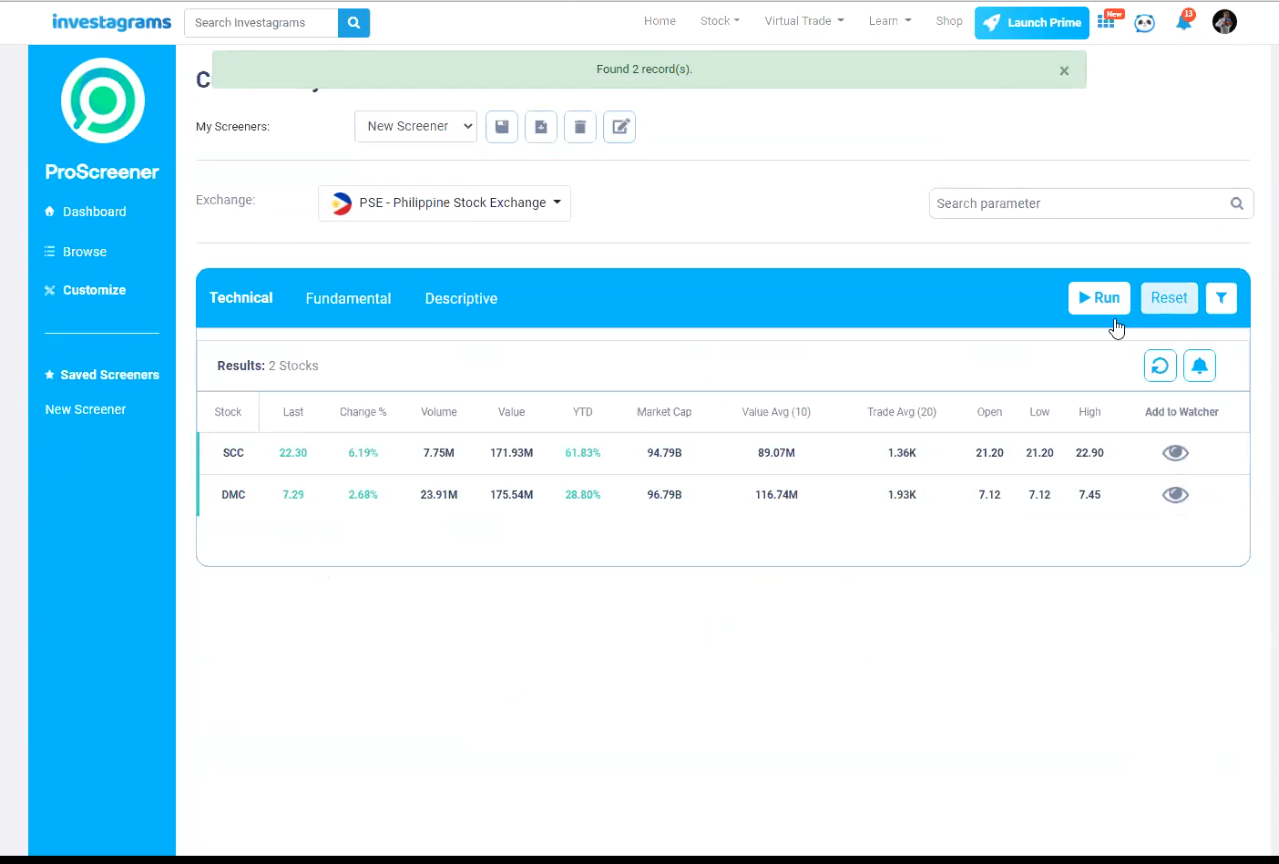Open the New Screener dropdown

pyautogui.click(x=416, y=126)
